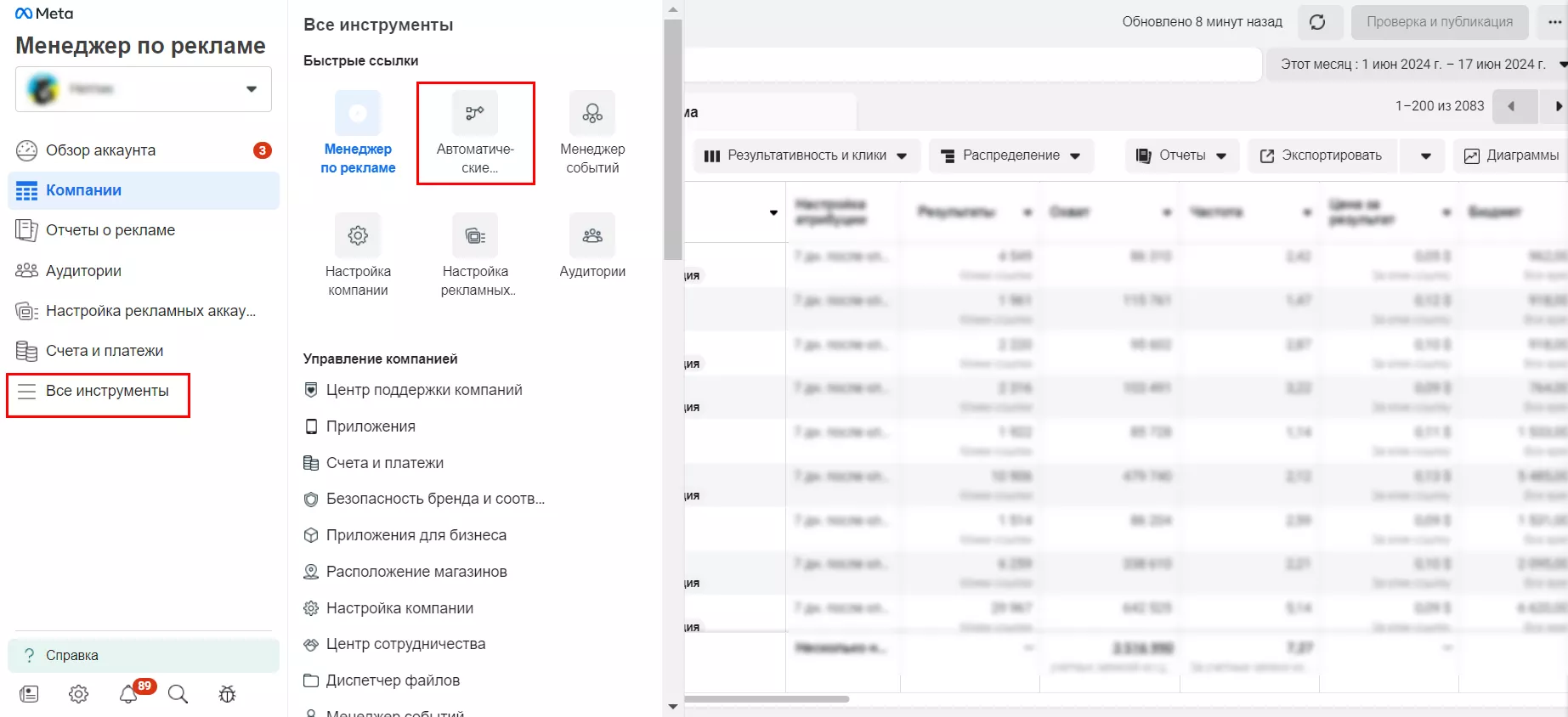Go to next results page arrow
Viewport: 1568px width, 717px height.
(x=1557, y=106)
